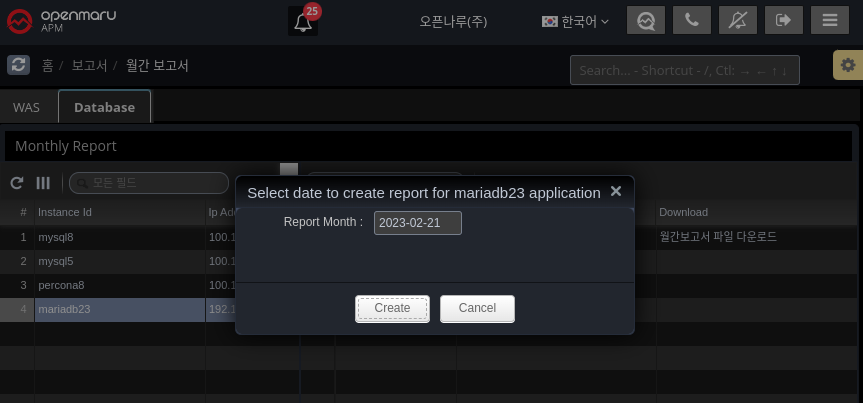Viewport: 863px width, 403px height.
Task: Open the notifications bell with 25 alerts
Action: tap(303, 21)
